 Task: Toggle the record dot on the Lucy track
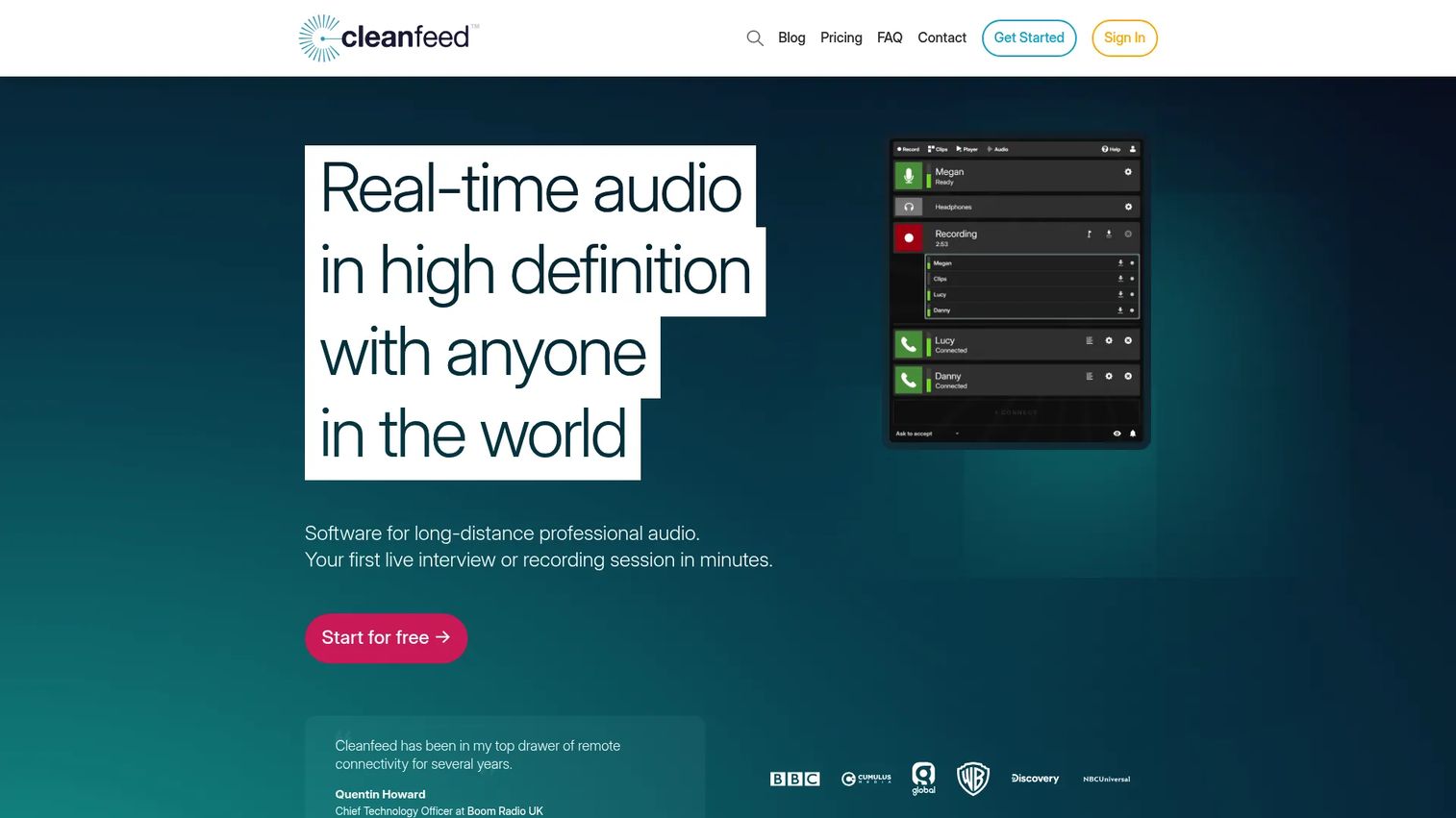click(x=1132, y=294)
